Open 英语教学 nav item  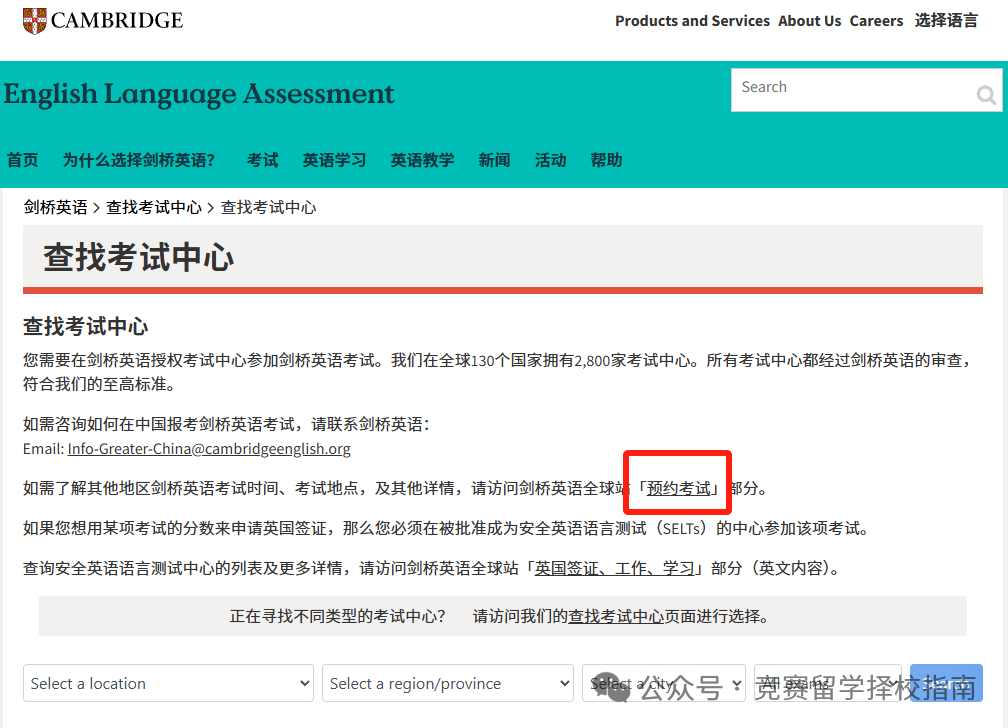[x=422, y=160]
